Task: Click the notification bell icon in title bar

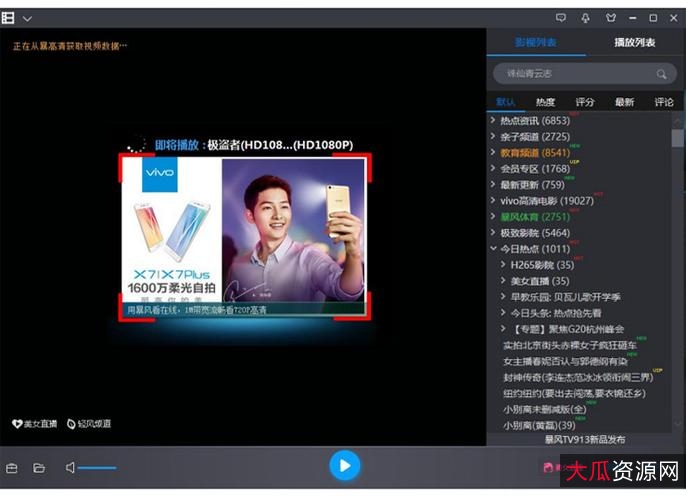Action: click(x=585, y=18)
